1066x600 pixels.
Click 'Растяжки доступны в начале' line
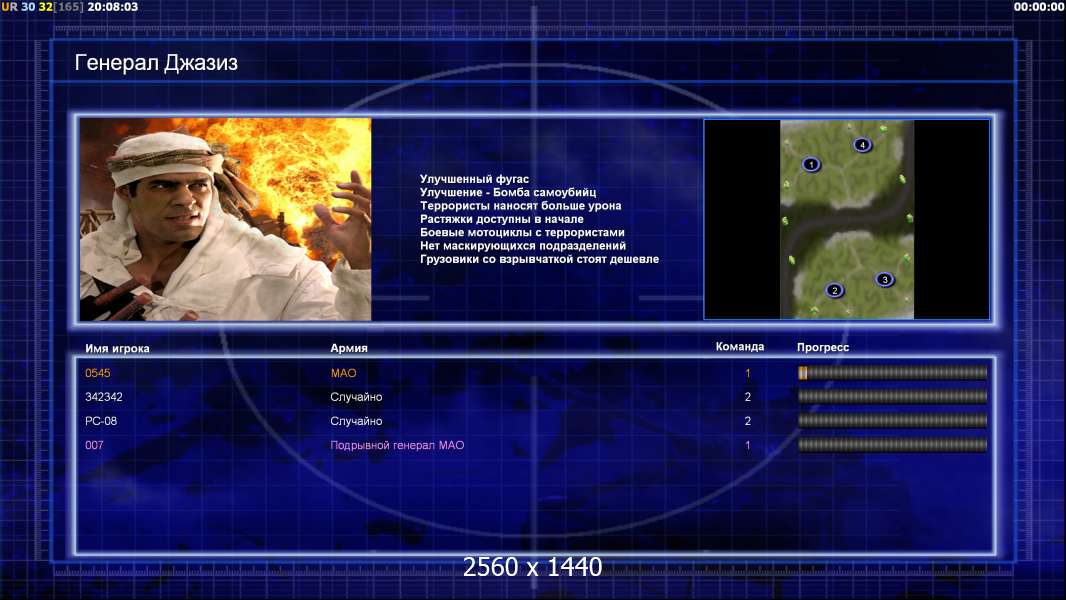[502, 219]
